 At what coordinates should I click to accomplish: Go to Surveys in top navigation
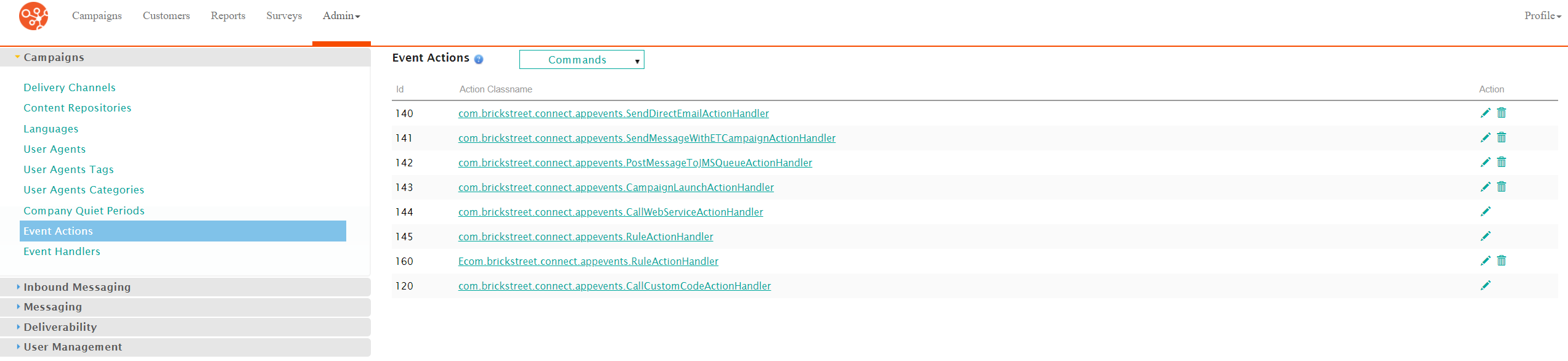[284, 16]
